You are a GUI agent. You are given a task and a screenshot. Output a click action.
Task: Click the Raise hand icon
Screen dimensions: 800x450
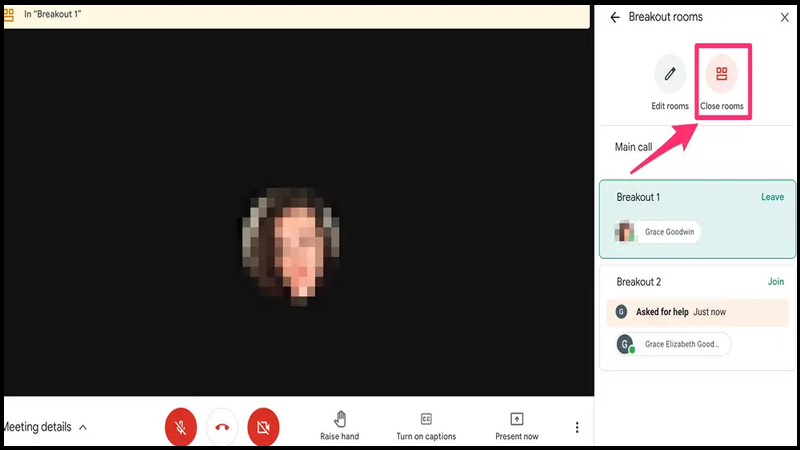(x=340, y=419)
